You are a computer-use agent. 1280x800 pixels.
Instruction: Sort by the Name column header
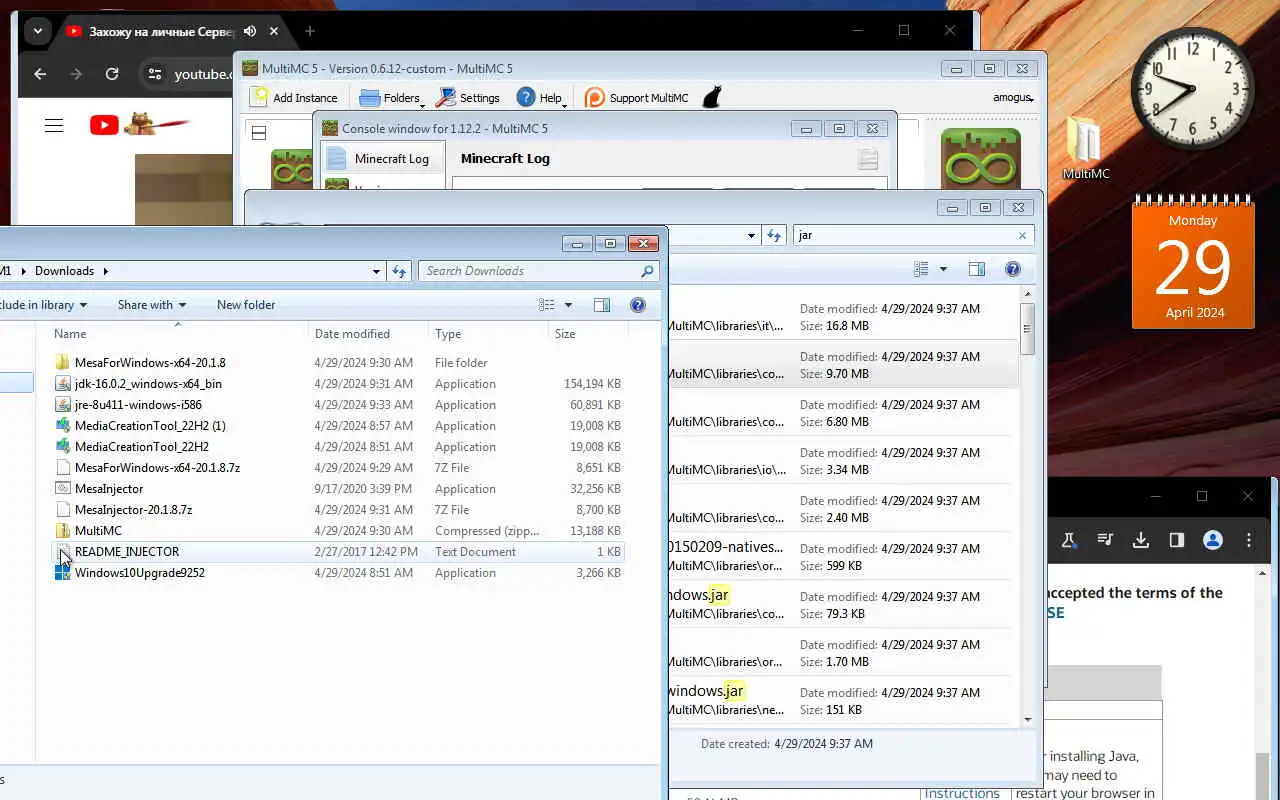(178, 334)
